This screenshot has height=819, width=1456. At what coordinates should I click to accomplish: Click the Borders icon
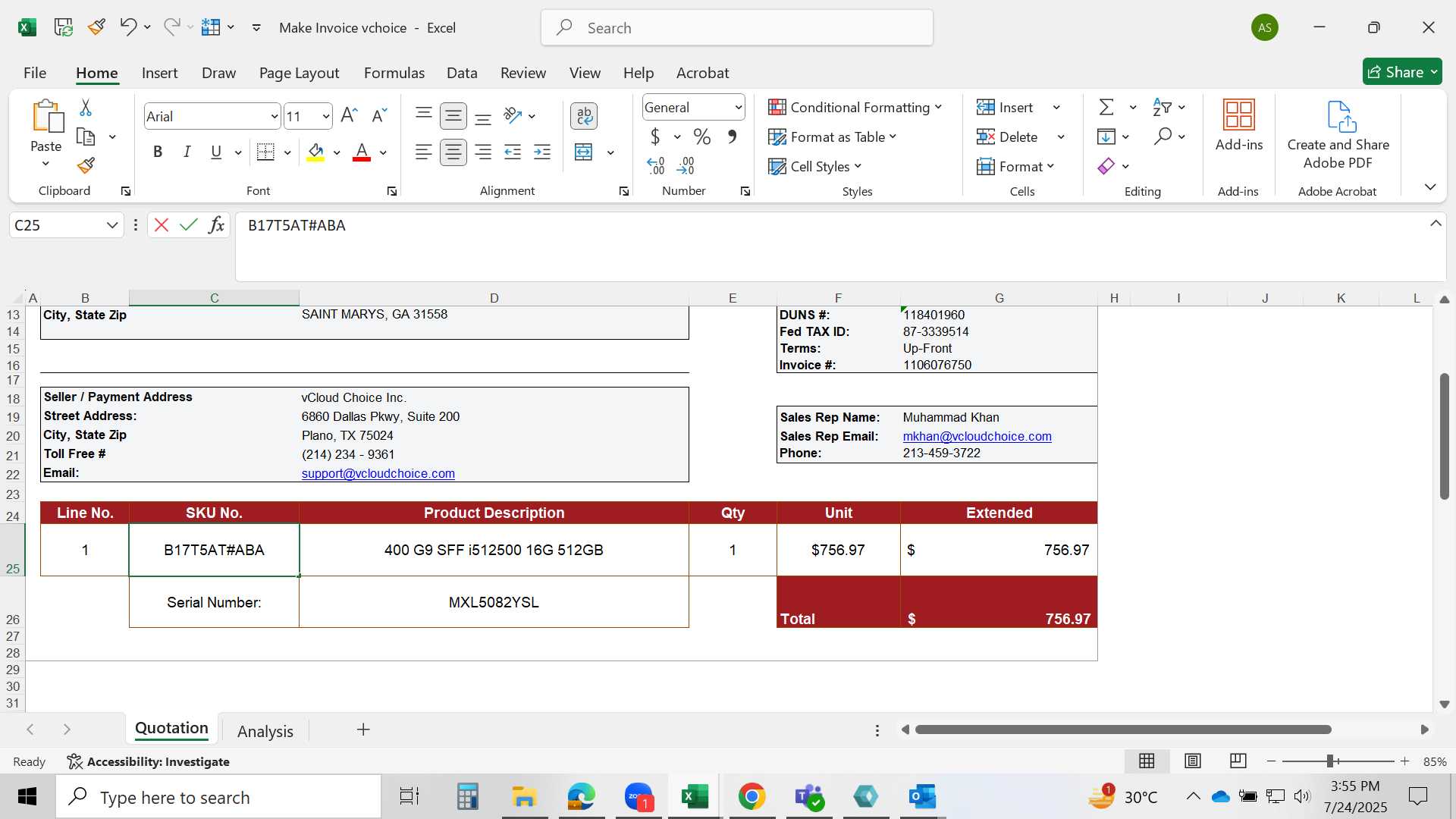[265, 152]
